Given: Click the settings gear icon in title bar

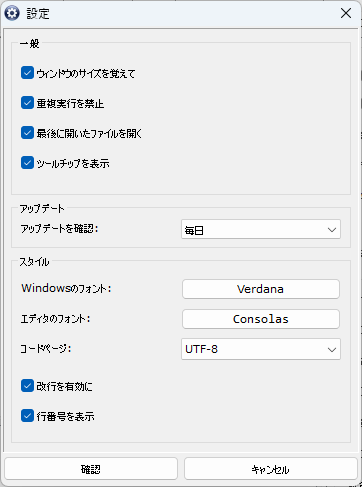Looking at the screenshot, I should point(12,14).
